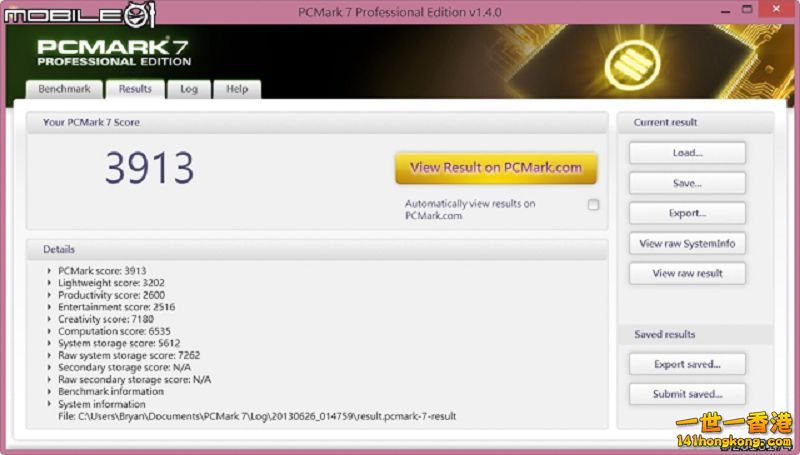The width and height of the screenshot is (800, 455).
Task: Click the Load... button
Action: click(687, 153)
